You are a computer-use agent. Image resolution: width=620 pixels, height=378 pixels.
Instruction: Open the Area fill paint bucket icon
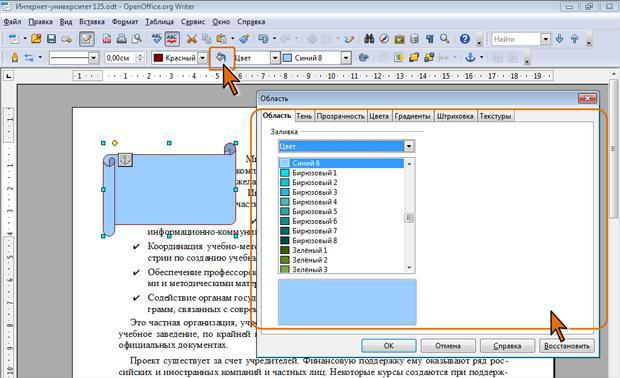221,58
